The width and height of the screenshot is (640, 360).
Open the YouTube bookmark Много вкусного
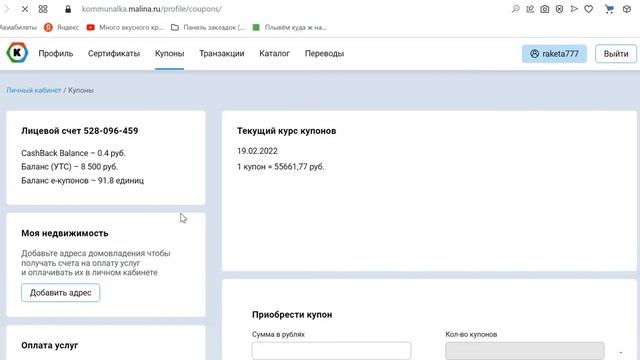(125, 27)
